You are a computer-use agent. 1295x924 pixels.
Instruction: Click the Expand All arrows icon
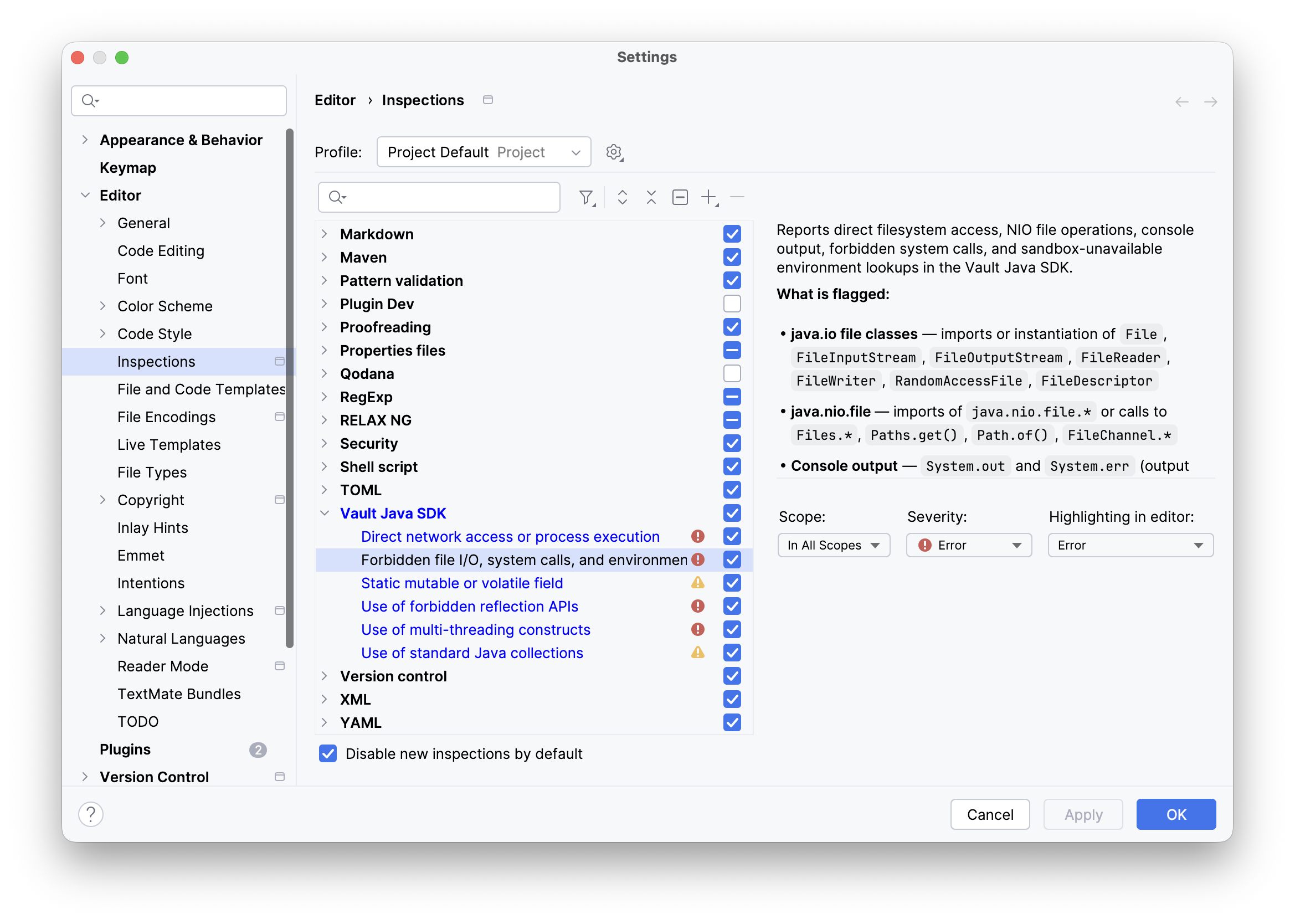pyautogui.click(x=622, y=197)
